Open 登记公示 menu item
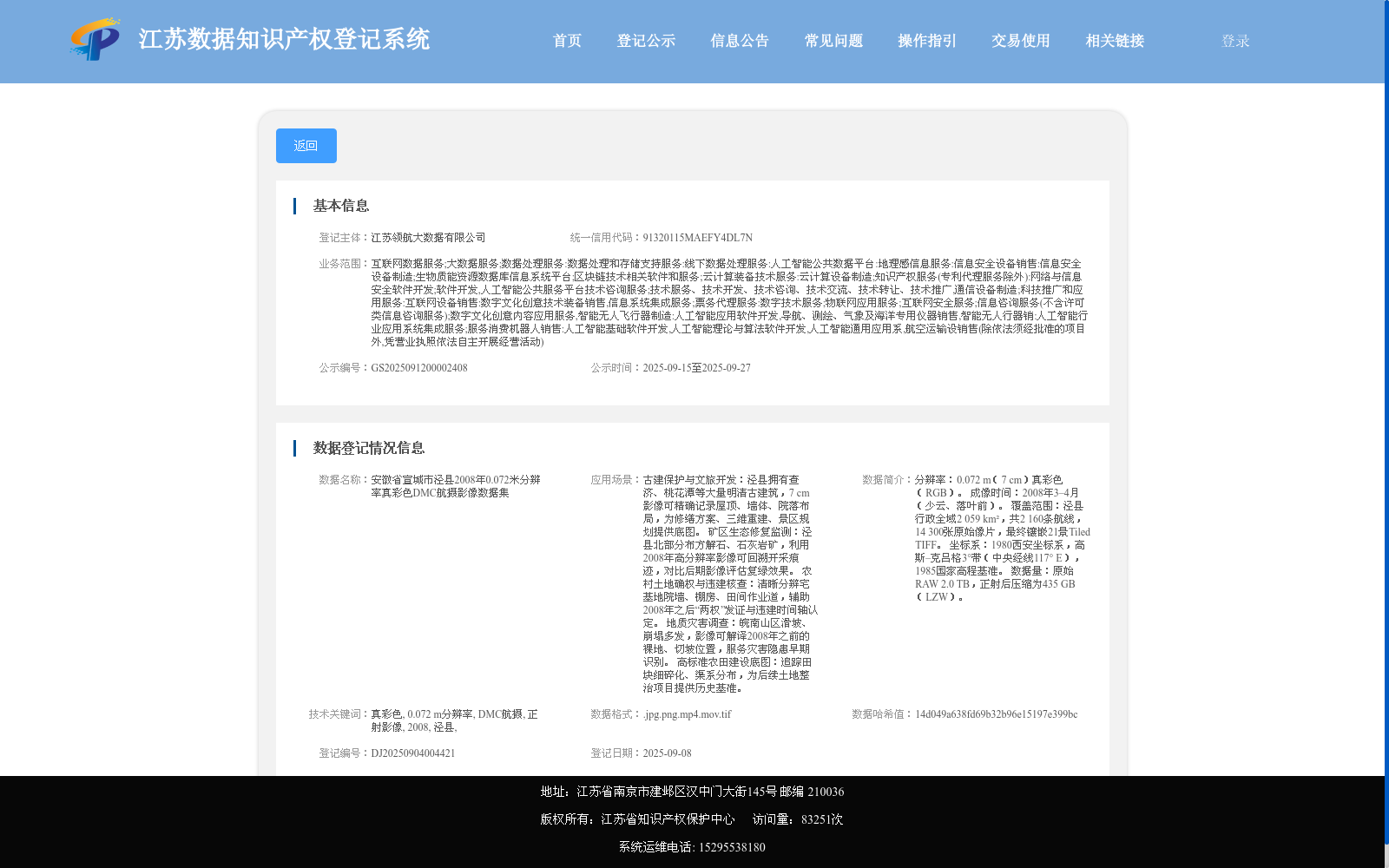 (x=646, y=41)
